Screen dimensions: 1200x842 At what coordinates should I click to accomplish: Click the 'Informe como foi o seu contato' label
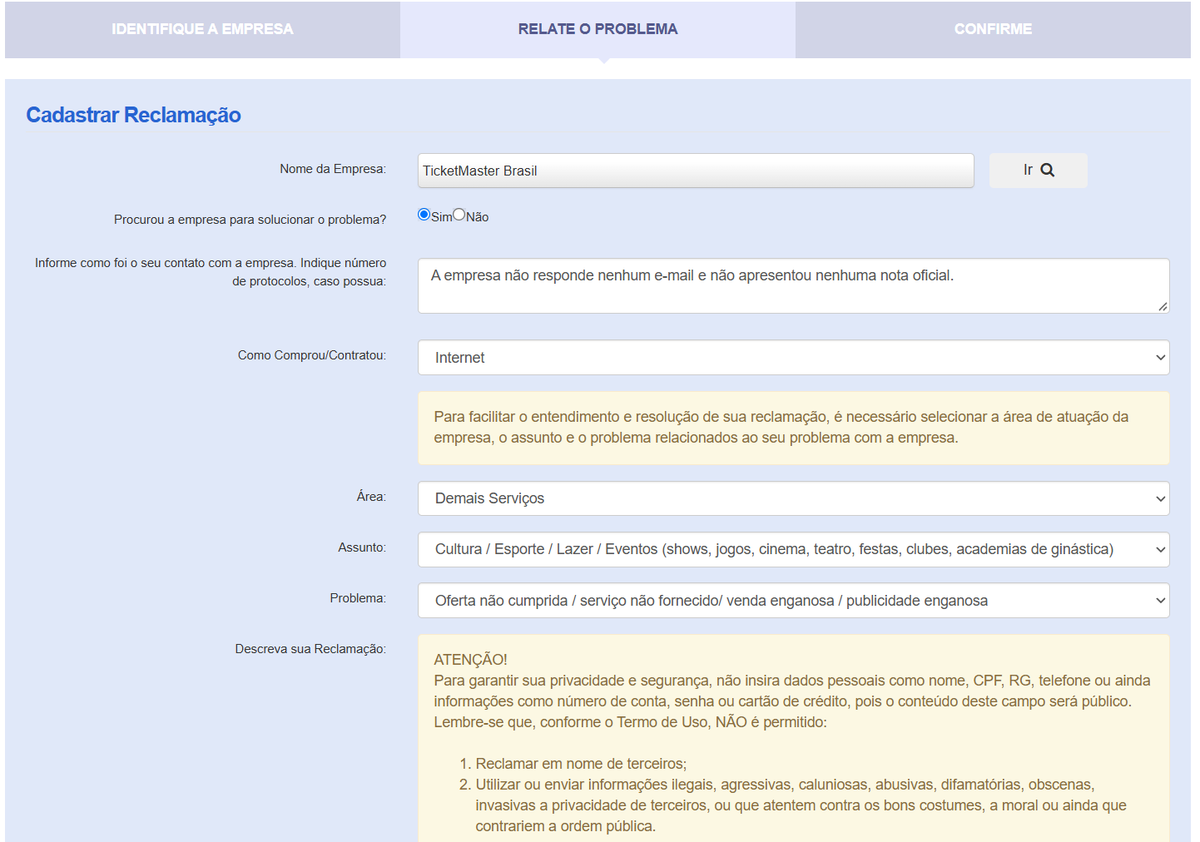(x=211, y=272)
